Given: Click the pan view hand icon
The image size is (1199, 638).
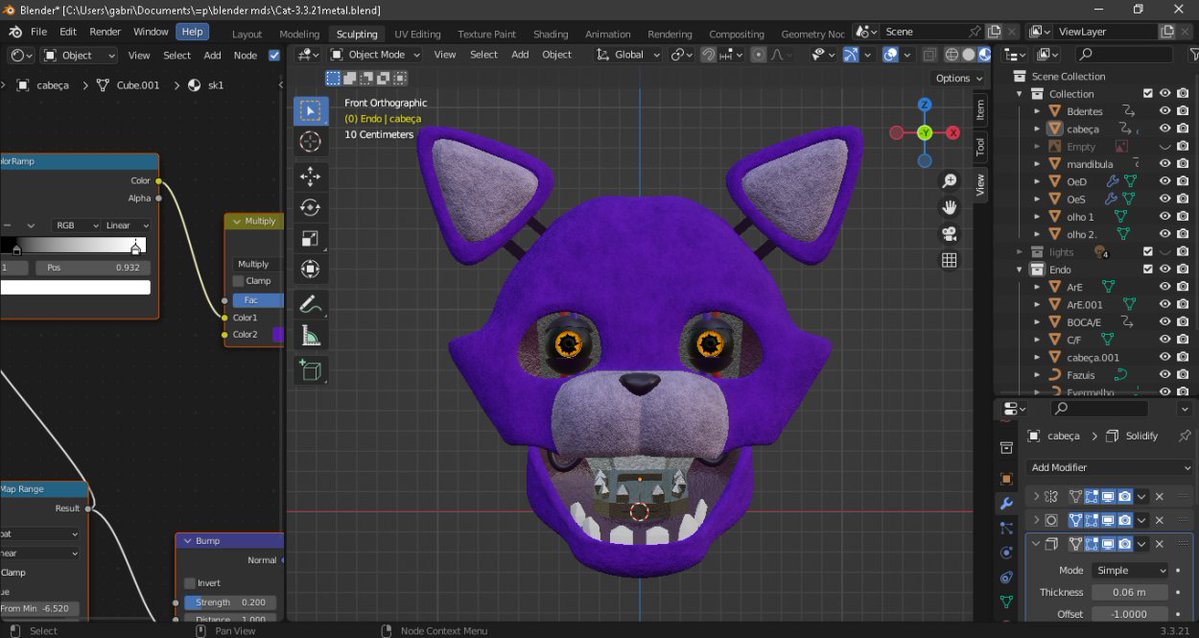Looking at the screenshot, I should tap(949, 207).
